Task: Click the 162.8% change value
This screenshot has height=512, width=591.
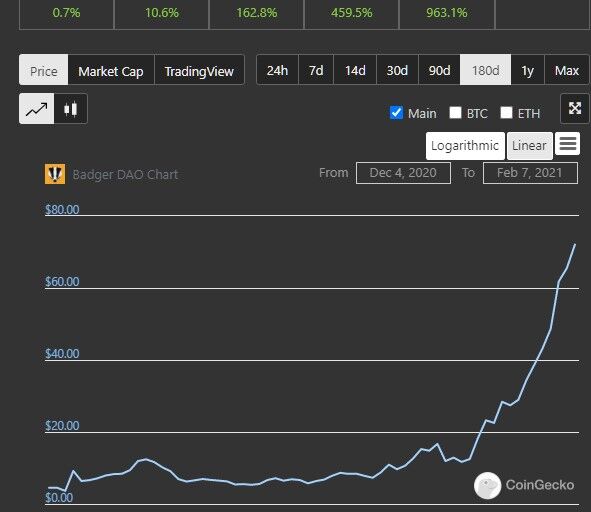Action: point(257,13)
